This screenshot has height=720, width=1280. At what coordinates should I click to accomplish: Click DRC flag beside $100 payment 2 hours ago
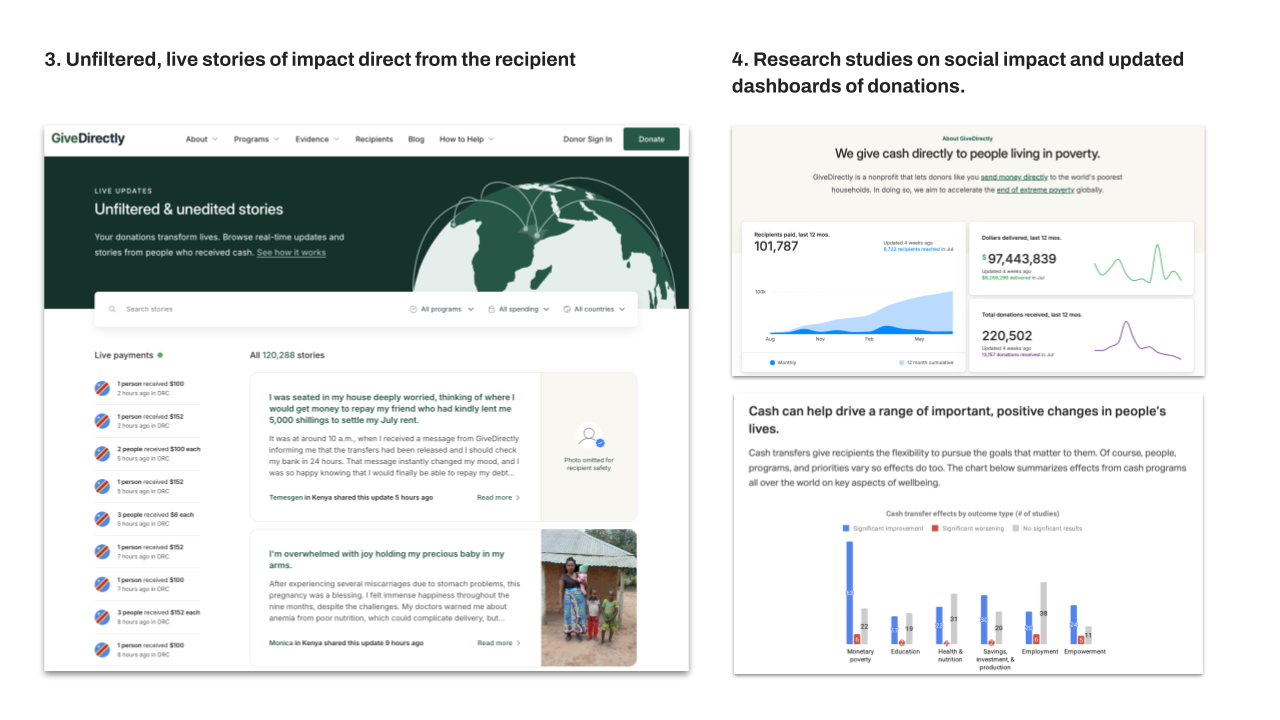[102, 388]
